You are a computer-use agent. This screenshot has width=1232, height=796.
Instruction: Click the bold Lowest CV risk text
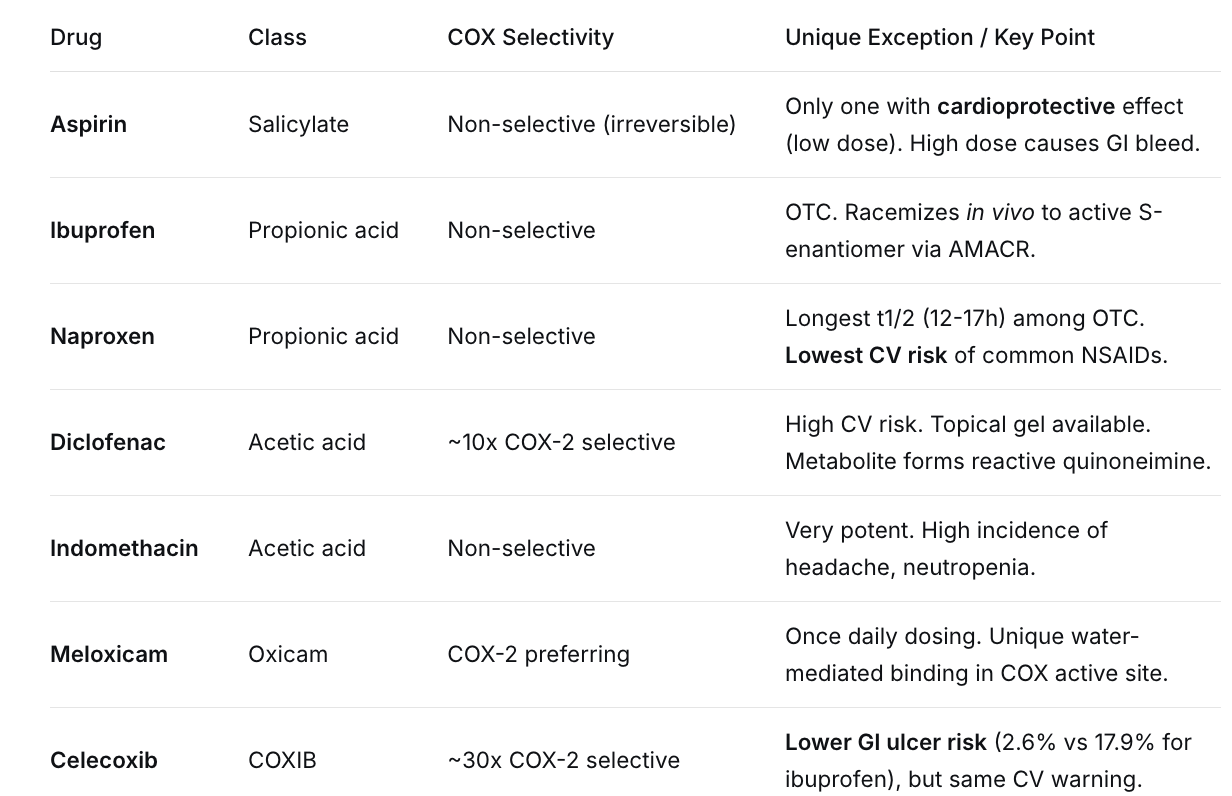coord(865,356)
